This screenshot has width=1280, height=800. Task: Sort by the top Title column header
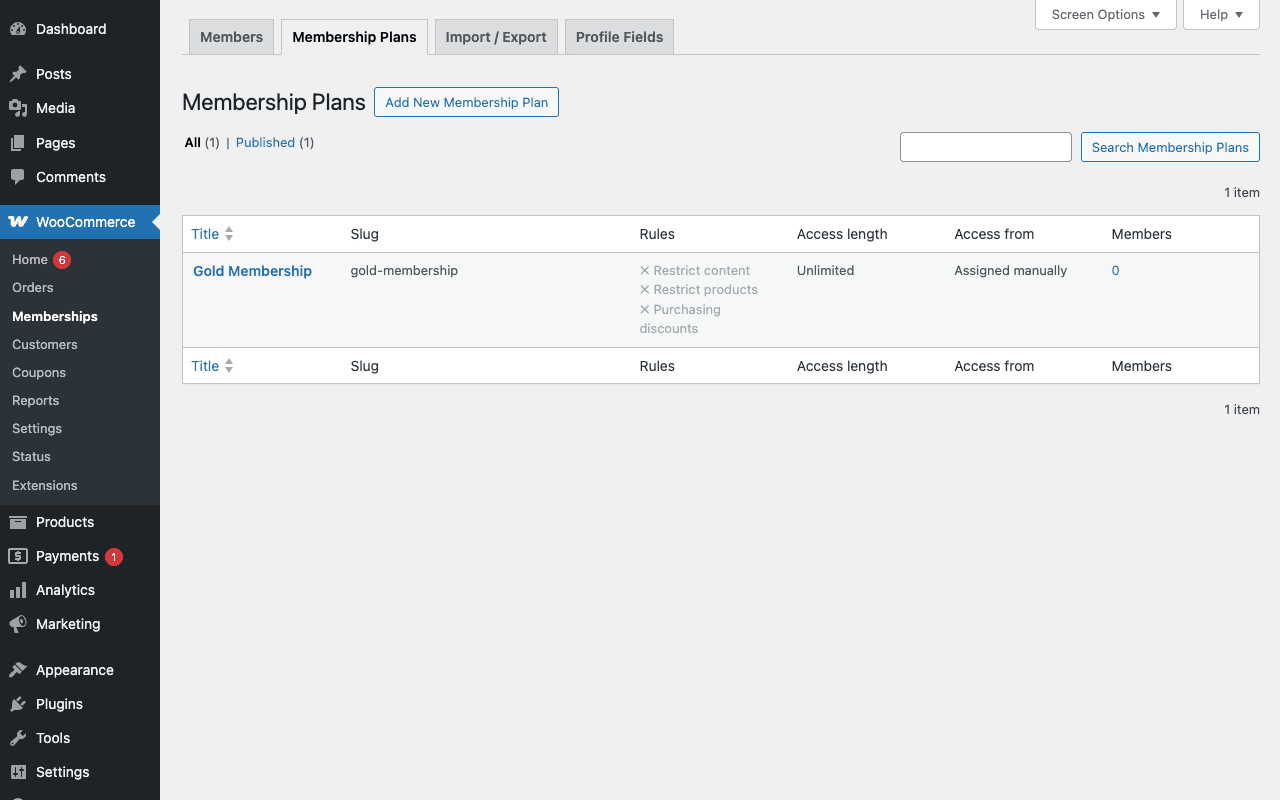pyautogui.click(x=205, y=234)
